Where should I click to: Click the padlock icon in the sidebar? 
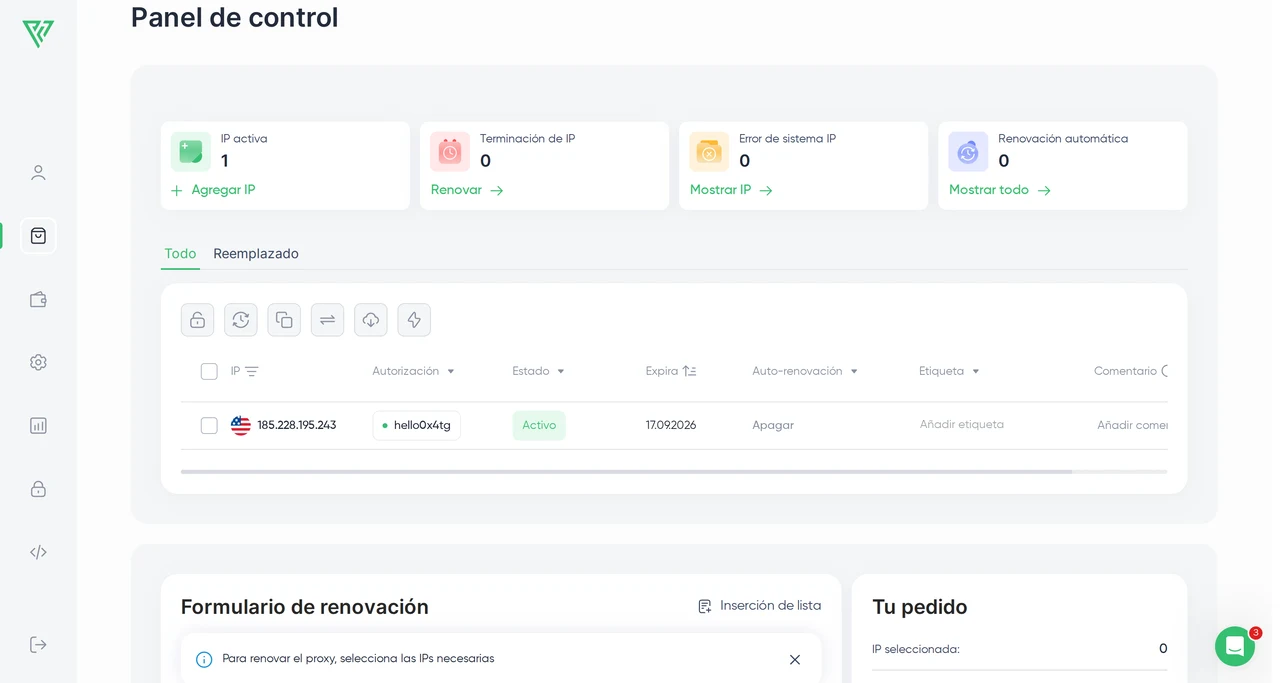[38, 489]
